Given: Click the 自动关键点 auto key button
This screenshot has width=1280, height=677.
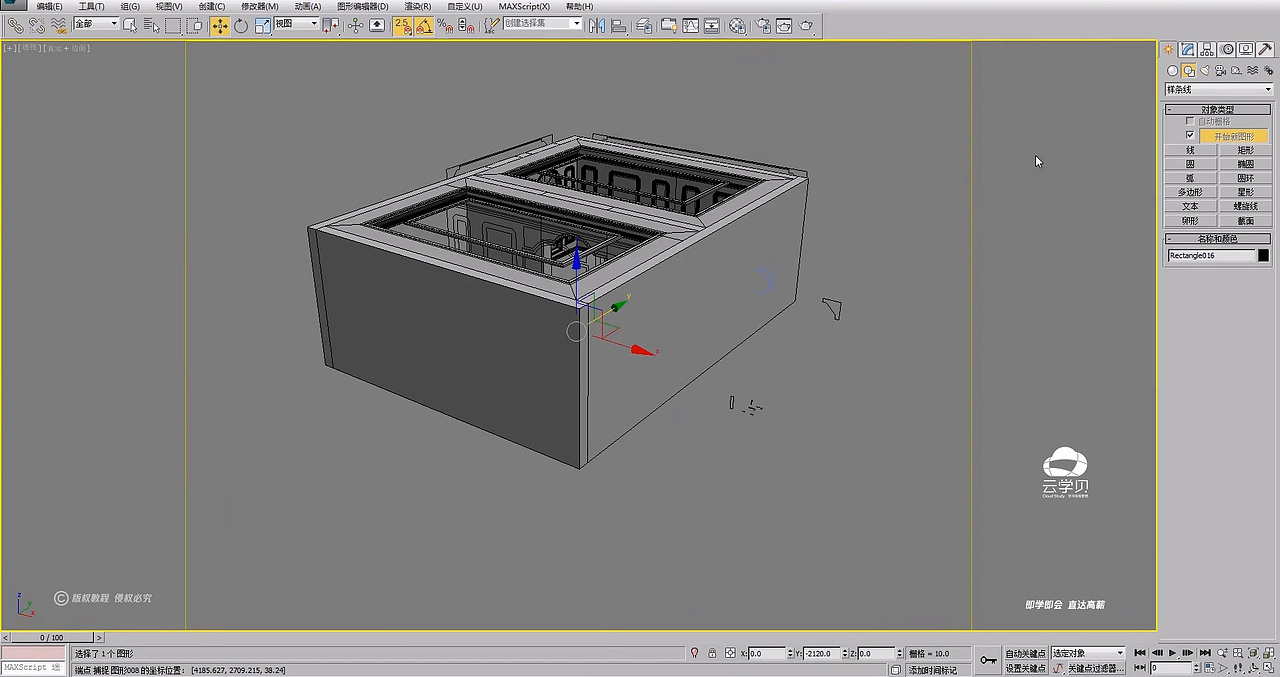Looking at the screenshot, I should (x=1025, y=653).
